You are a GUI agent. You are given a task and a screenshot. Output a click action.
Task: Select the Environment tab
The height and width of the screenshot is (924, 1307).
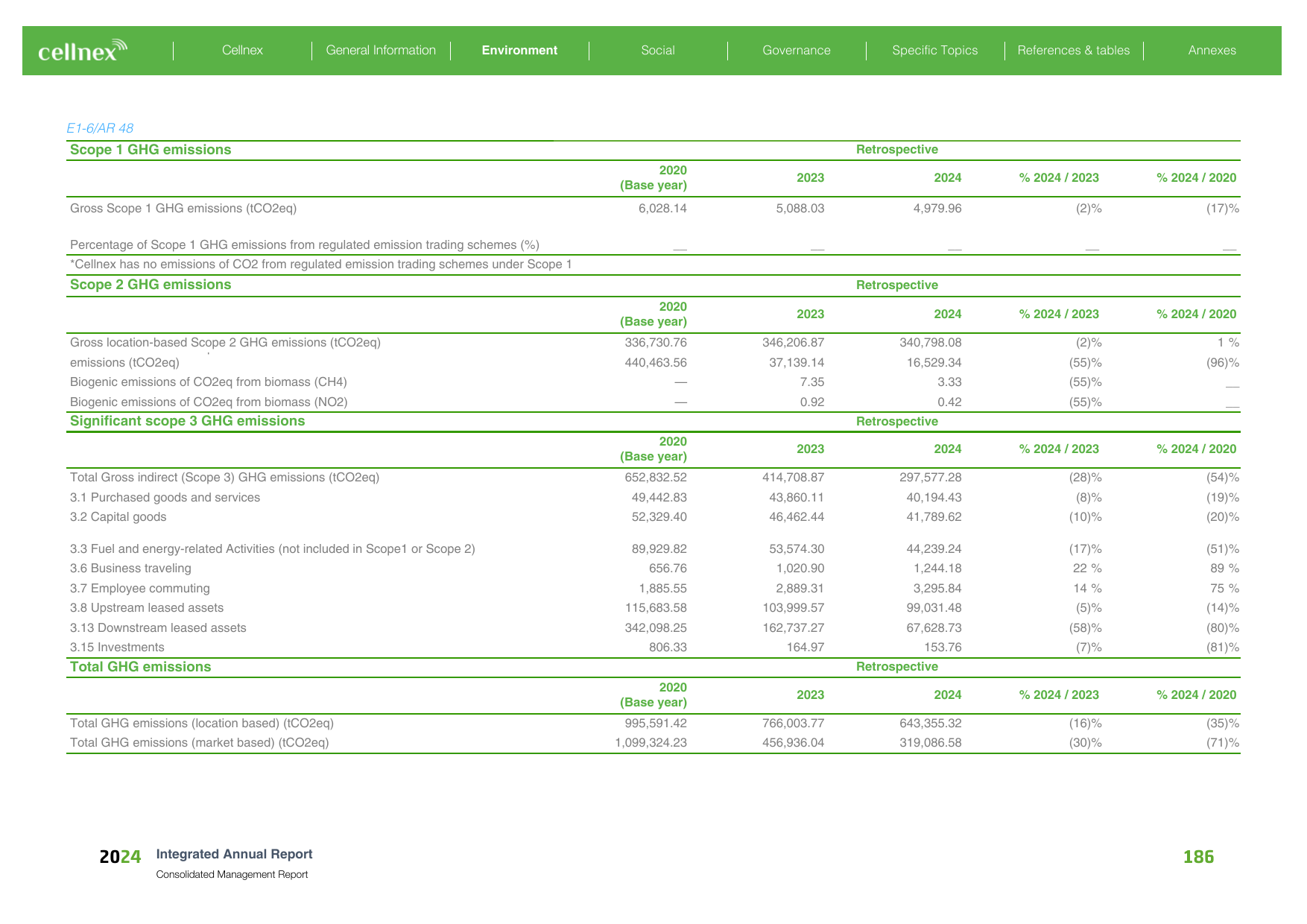click(519, 50)
